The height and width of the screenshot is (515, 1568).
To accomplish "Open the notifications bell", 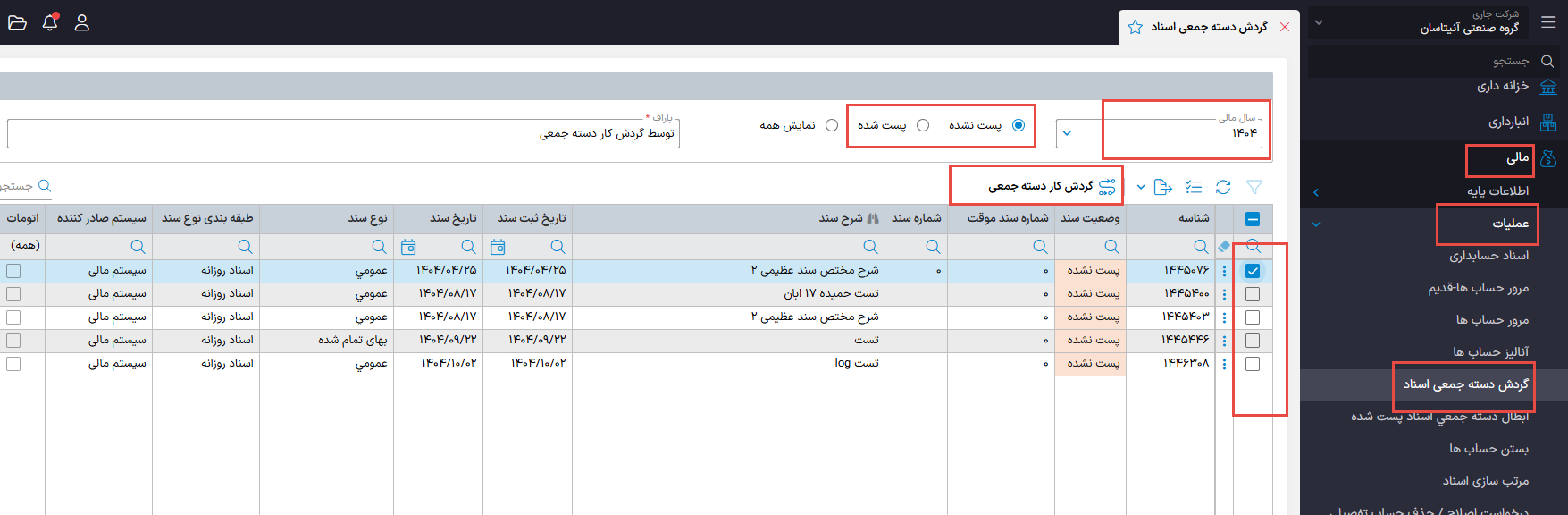I will [x=50, y=22].
